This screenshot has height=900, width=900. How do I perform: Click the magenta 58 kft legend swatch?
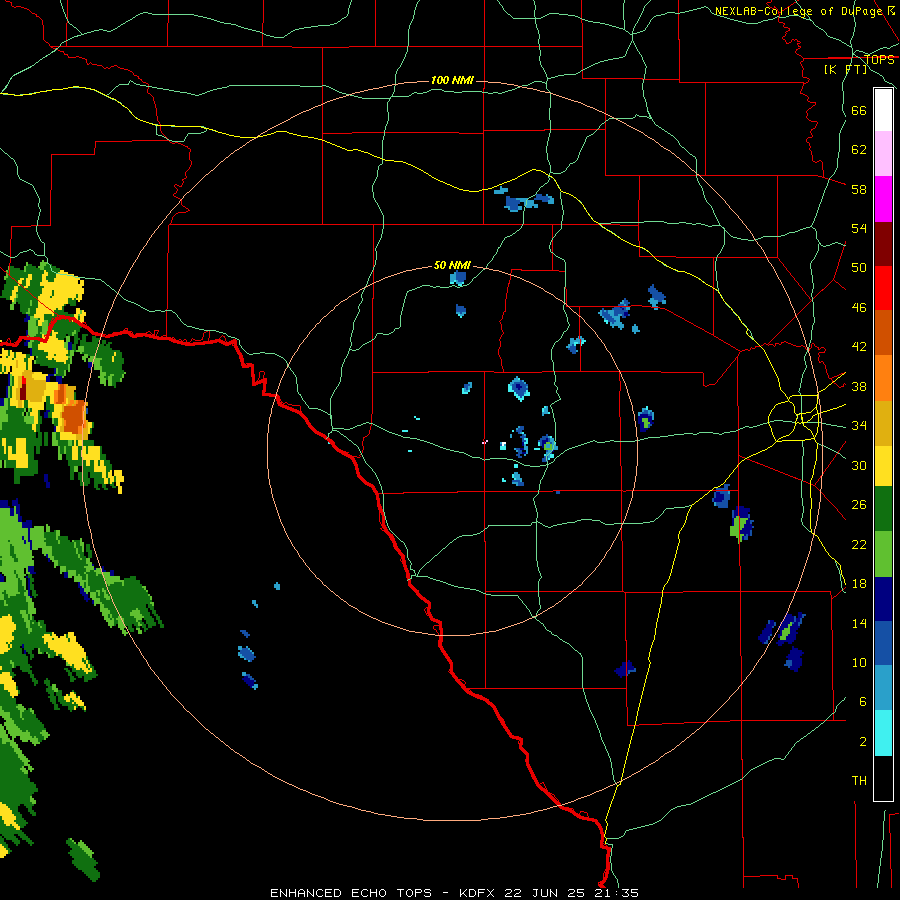883,199
